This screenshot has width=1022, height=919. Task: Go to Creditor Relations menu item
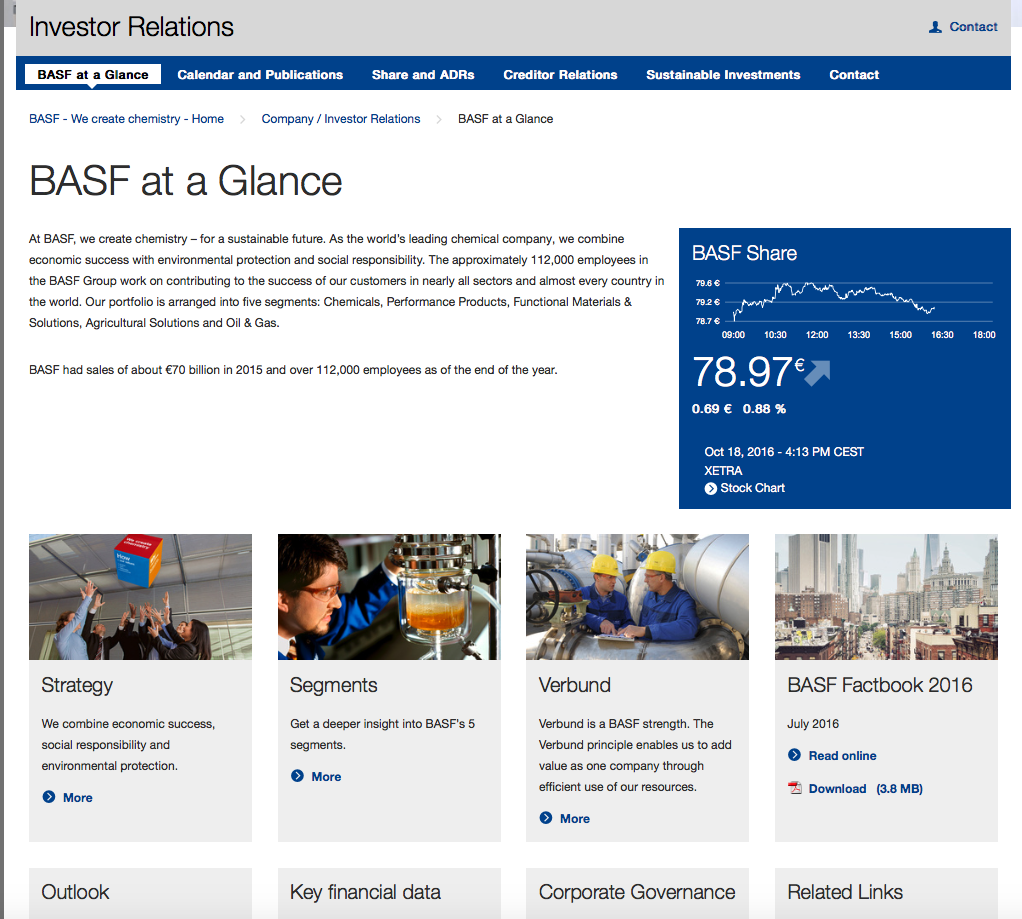point(560,75)
